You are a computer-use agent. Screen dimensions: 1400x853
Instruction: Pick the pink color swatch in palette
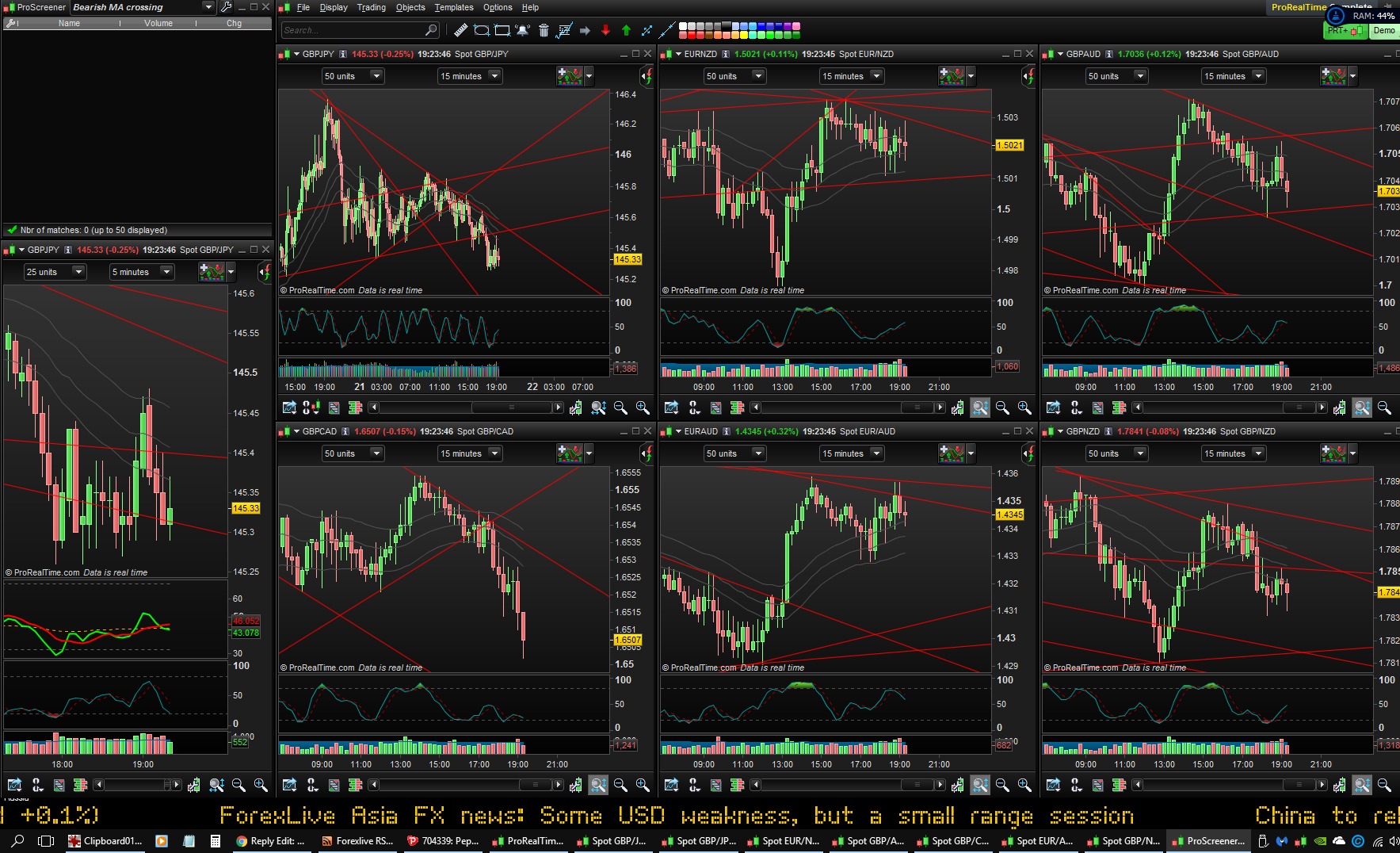(x=796, y=26)
